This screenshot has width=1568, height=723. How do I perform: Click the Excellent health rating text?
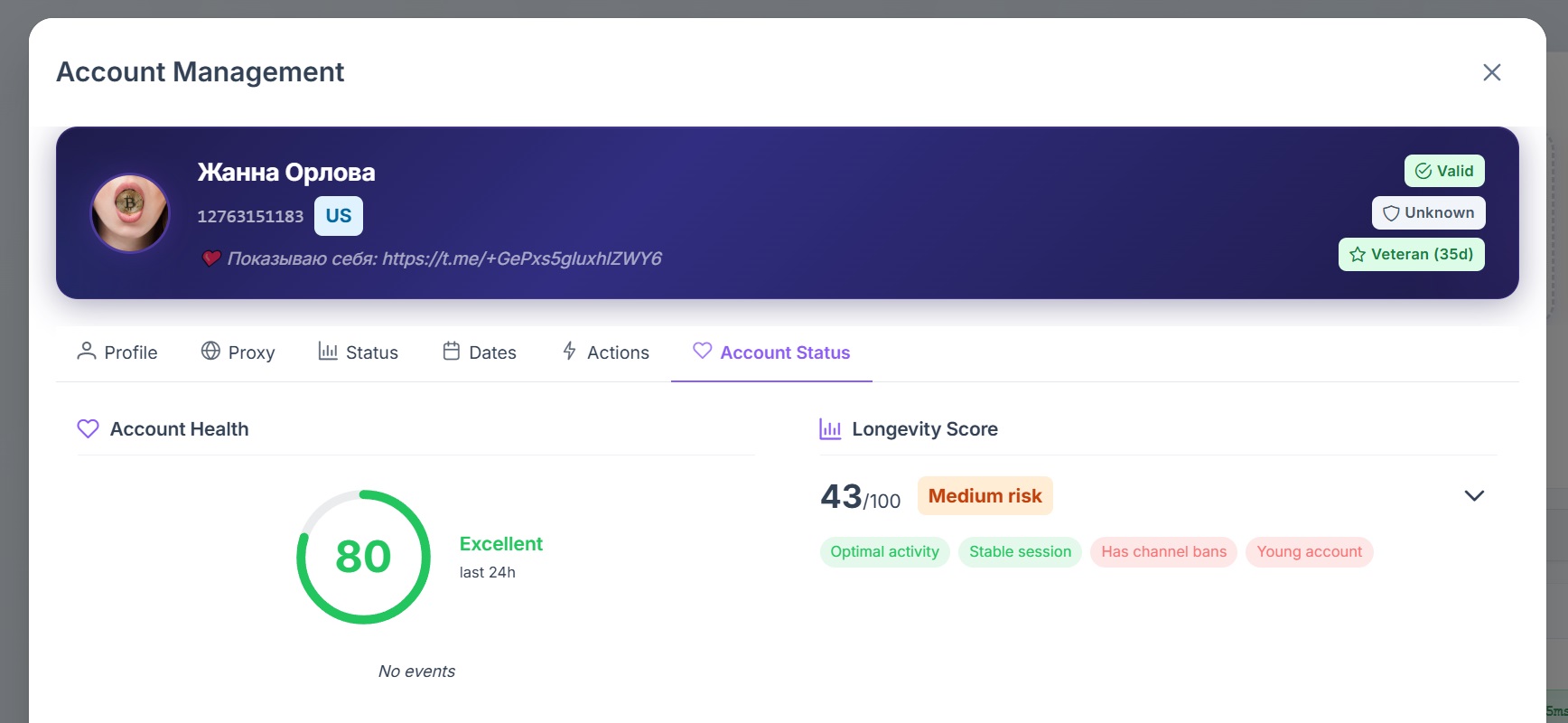501,544
